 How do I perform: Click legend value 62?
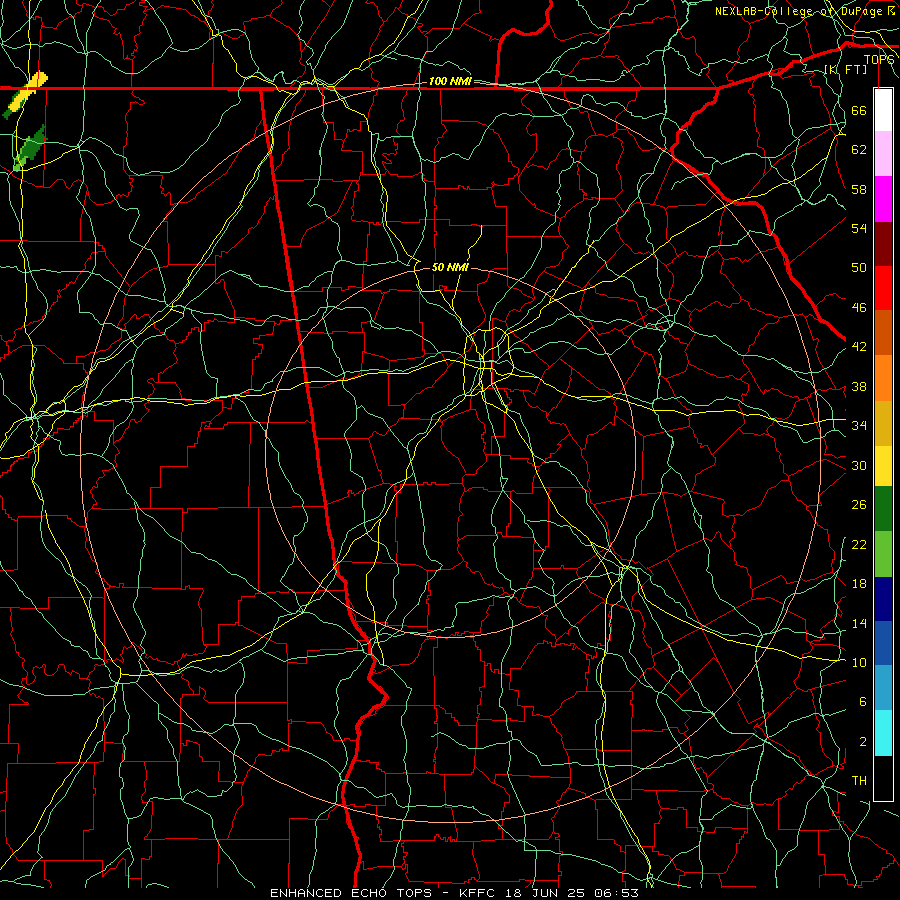[859, 150]
